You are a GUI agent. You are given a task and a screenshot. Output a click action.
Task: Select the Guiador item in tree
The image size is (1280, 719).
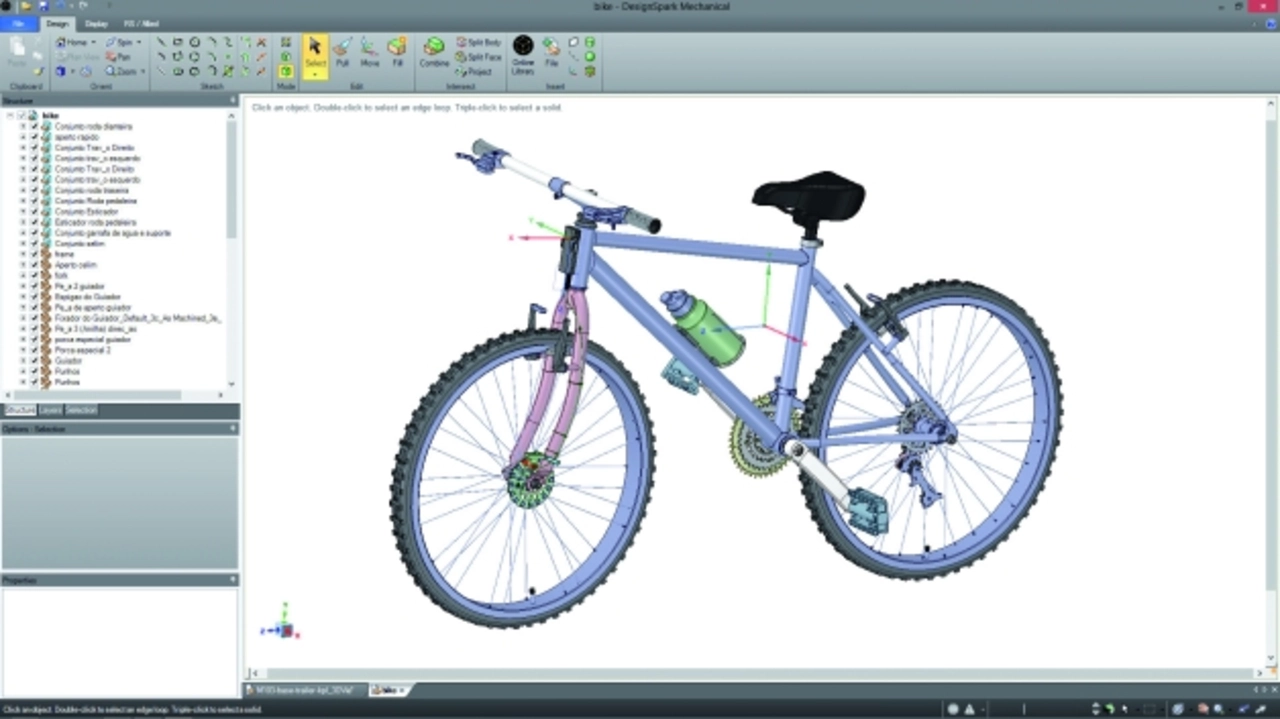point(68,360)
